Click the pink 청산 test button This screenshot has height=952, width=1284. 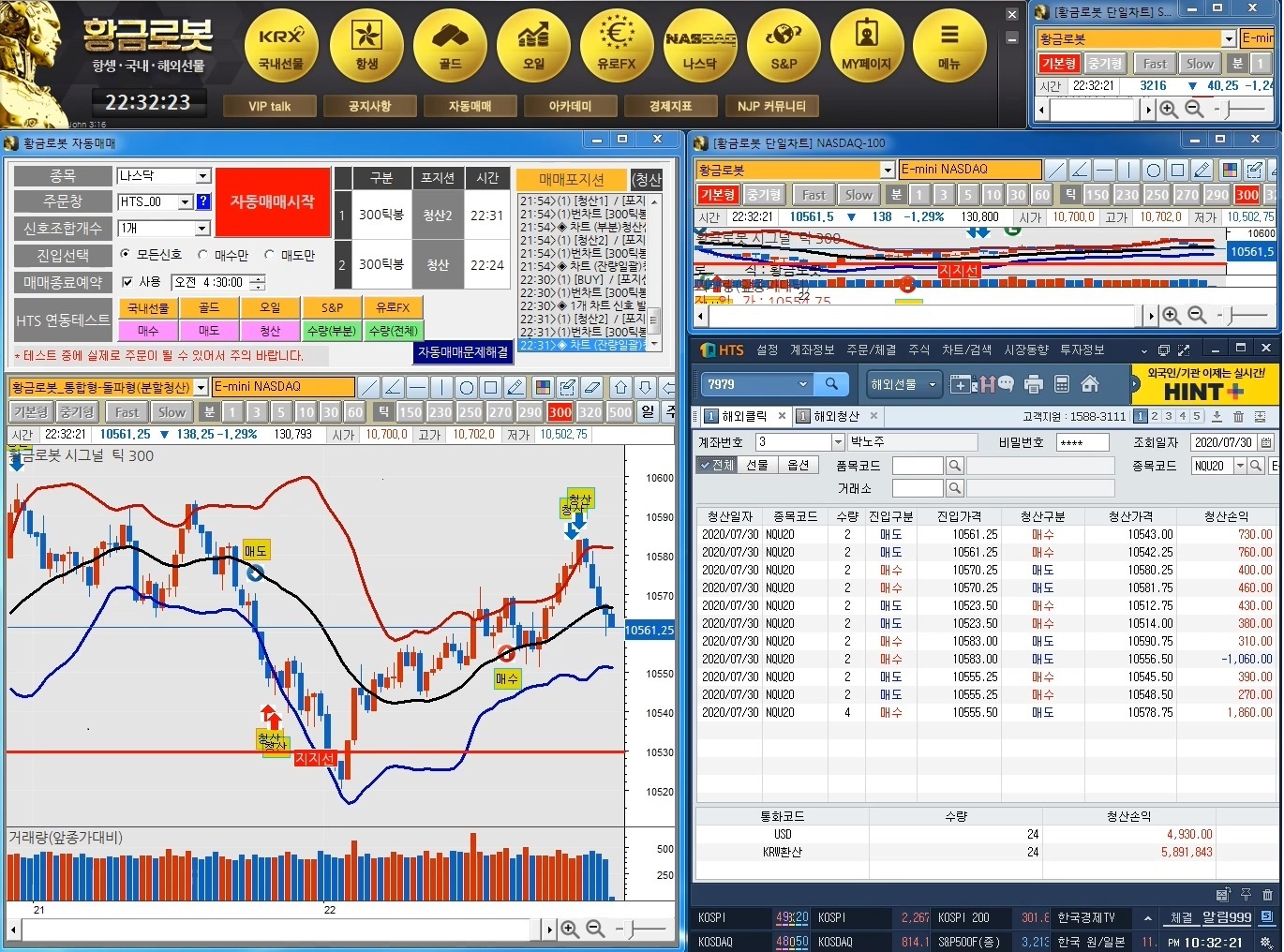[270, 331]
